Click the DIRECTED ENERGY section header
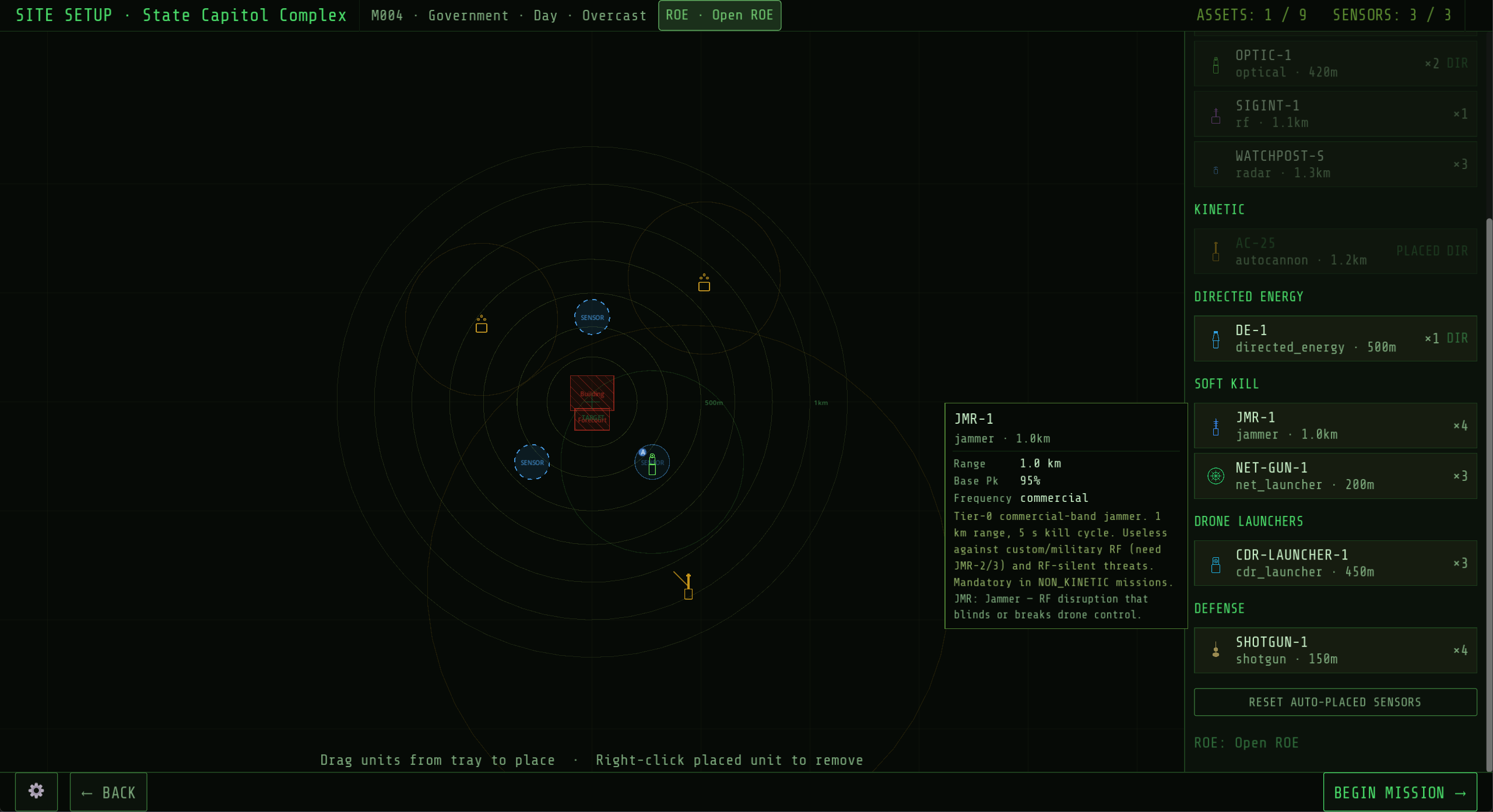The image size is (1493, 812). pos(1248,297)
